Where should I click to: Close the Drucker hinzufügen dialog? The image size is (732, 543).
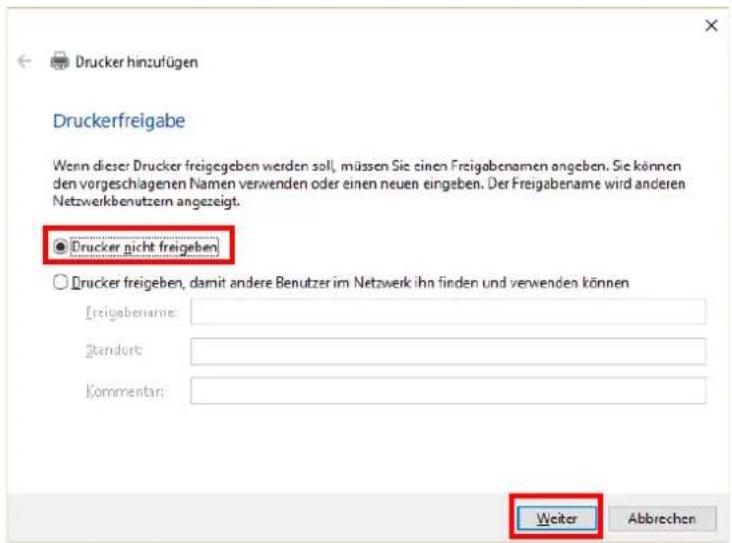(x=711, y=25)
